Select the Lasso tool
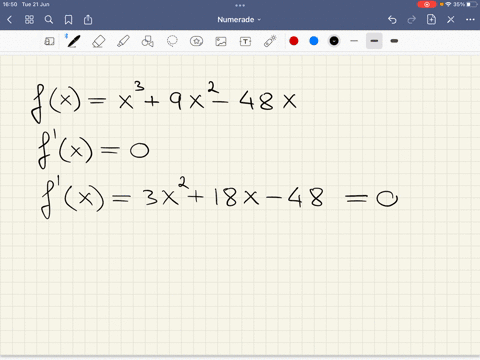This screenshot has height=360, width=480. 172,41
